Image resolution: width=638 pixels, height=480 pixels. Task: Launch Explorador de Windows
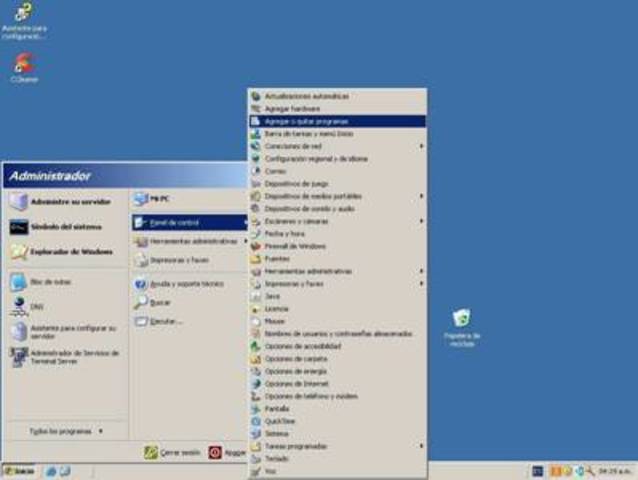point(67,252)
